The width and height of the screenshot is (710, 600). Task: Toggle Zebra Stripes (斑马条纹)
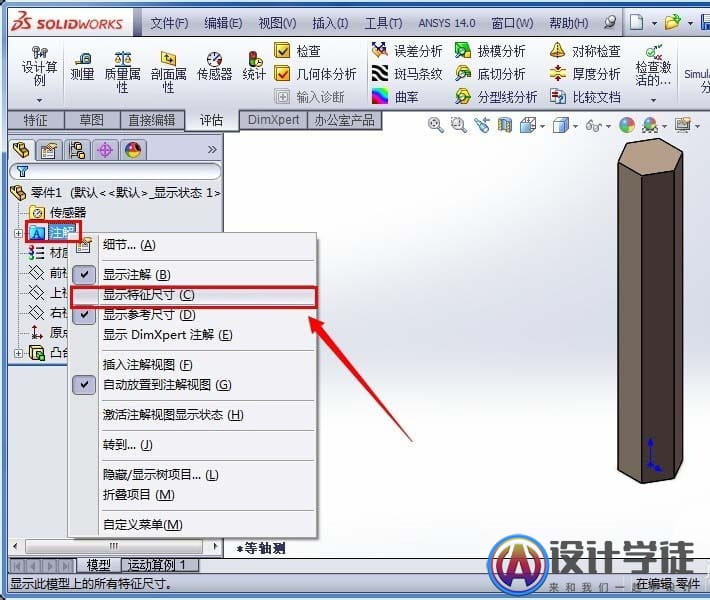coord(407,73)
